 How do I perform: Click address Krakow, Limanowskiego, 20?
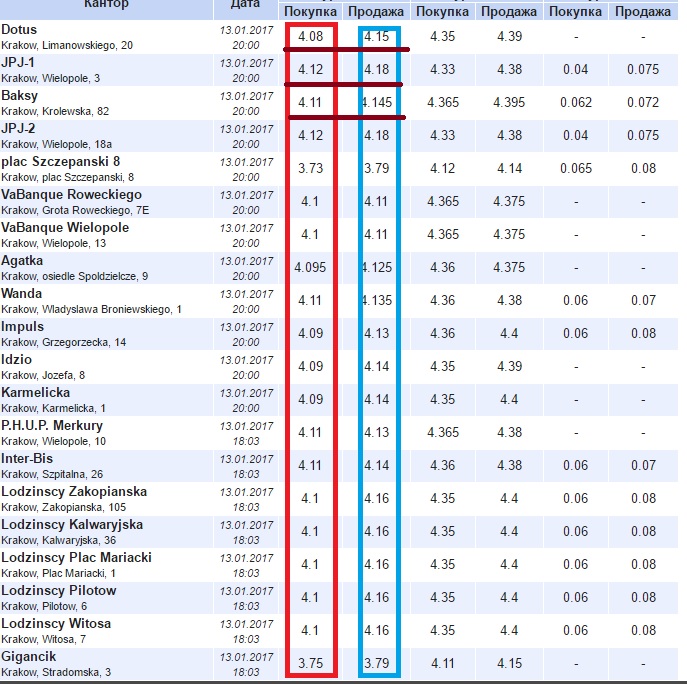[x=67, y=46]
